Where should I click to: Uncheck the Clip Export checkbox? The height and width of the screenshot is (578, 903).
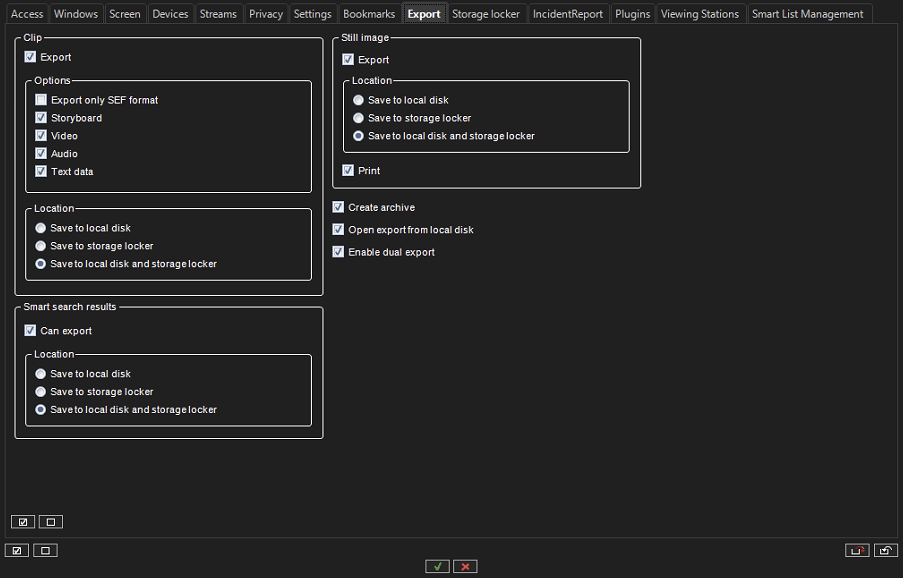30,56
